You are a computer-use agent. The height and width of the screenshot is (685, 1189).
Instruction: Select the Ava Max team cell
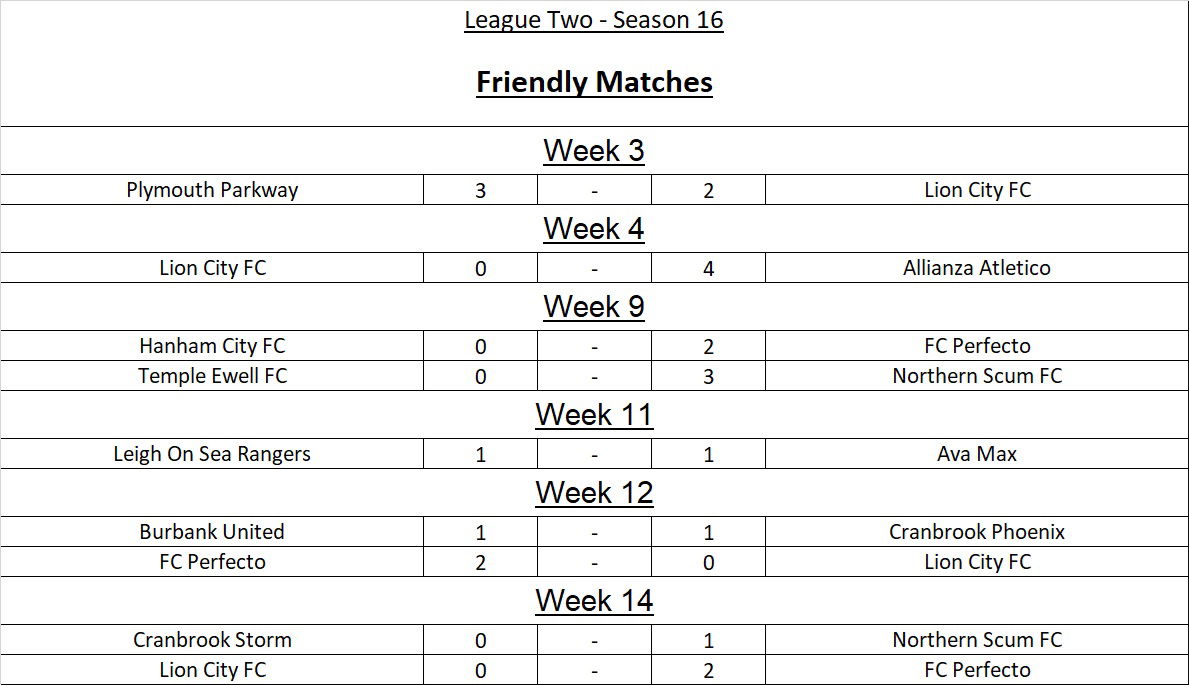tap(977, 454)
